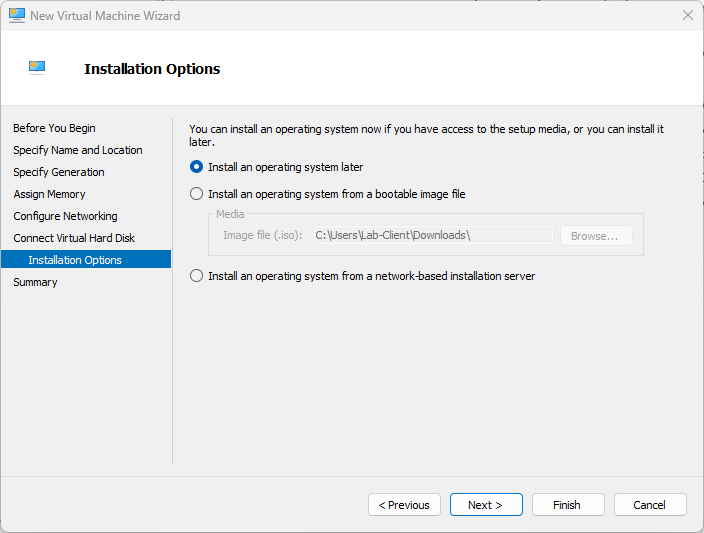Select Install an operating system later

point(197,167)
